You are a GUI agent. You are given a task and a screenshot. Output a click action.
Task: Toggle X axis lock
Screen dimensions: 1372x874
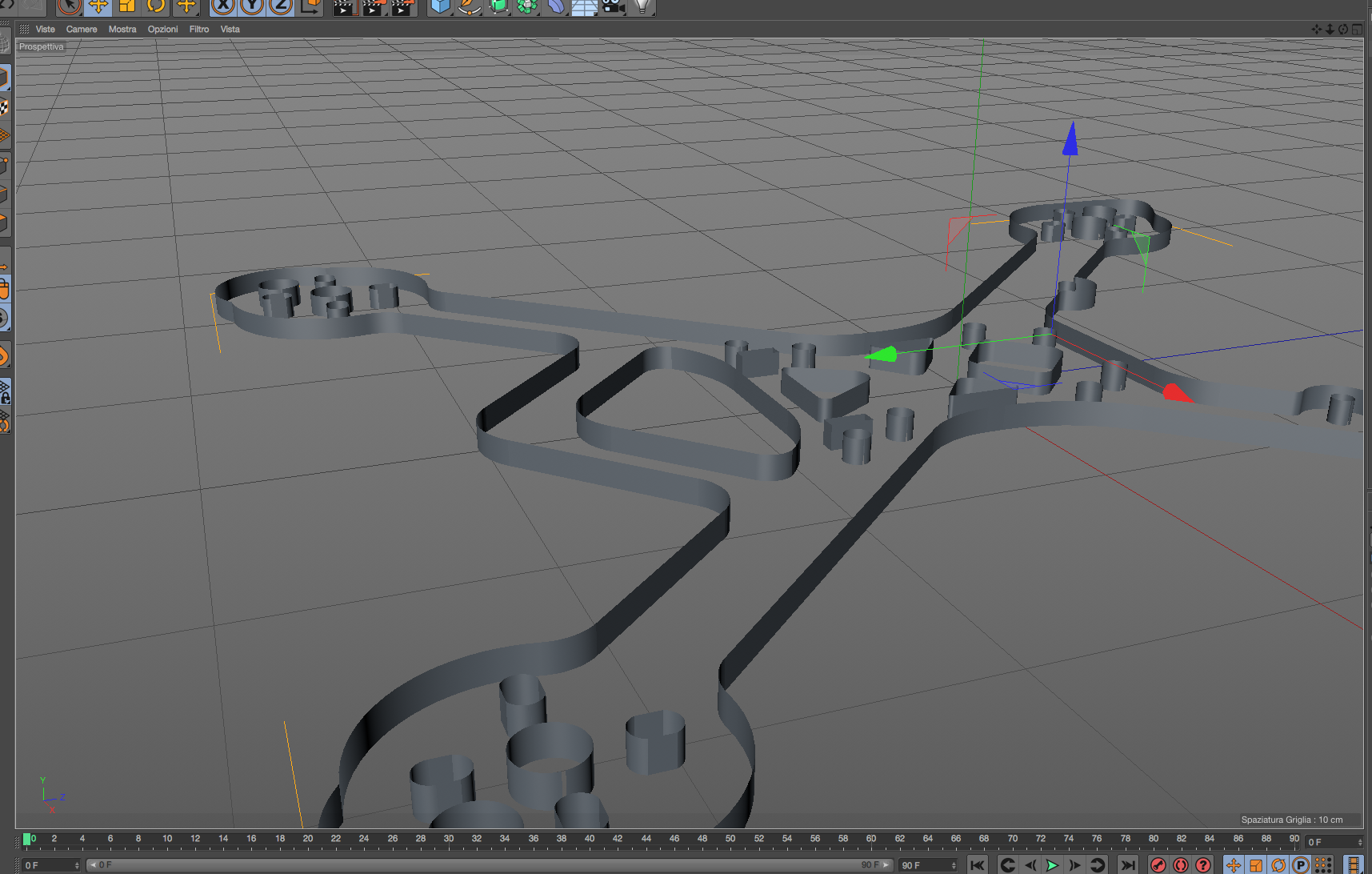click(x=224, y=6)
